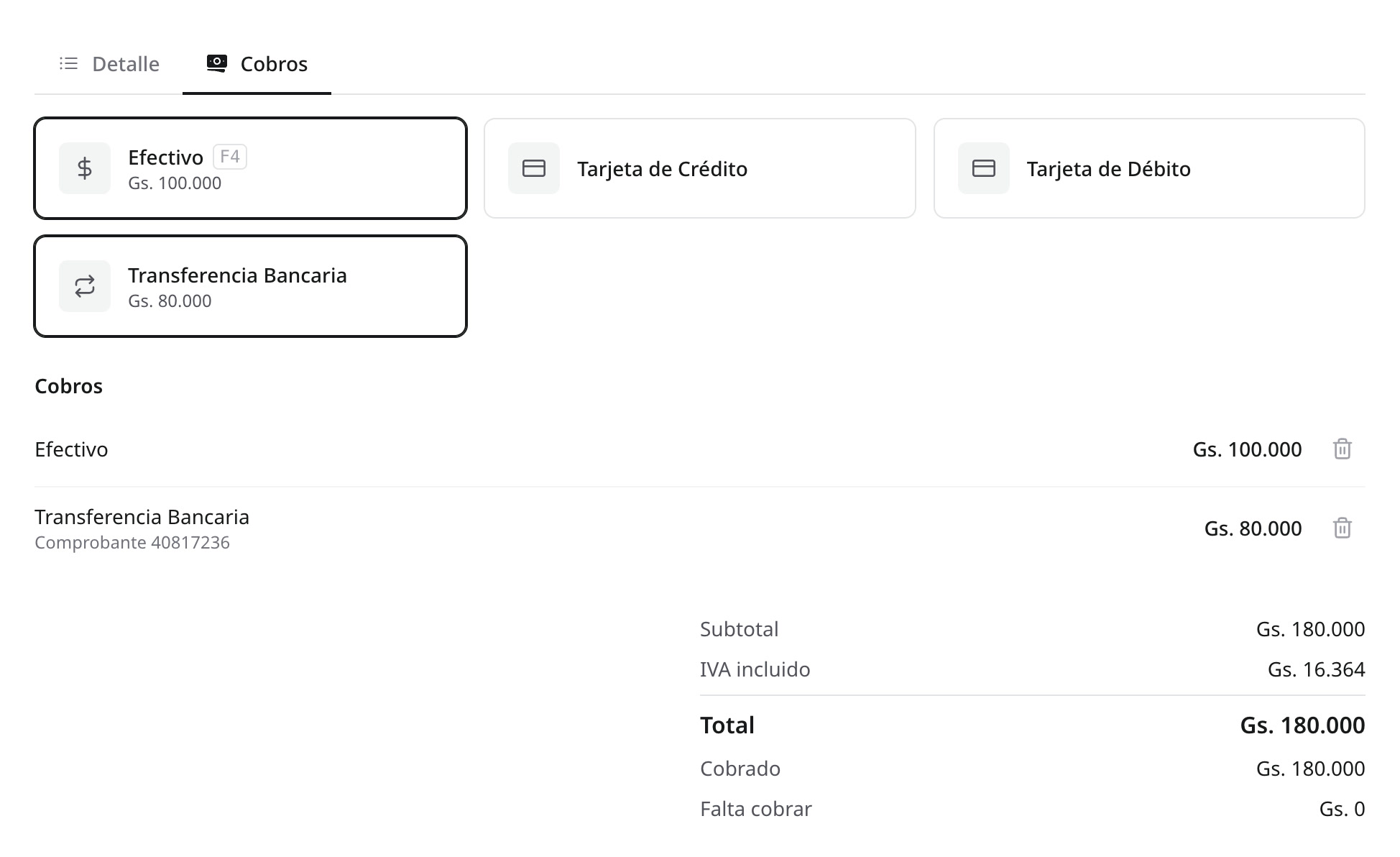Click the transfer arrows icon on Transferencia Bancaria
Viewport: 1400px width, 857px height.
click(x=85, y=286)
